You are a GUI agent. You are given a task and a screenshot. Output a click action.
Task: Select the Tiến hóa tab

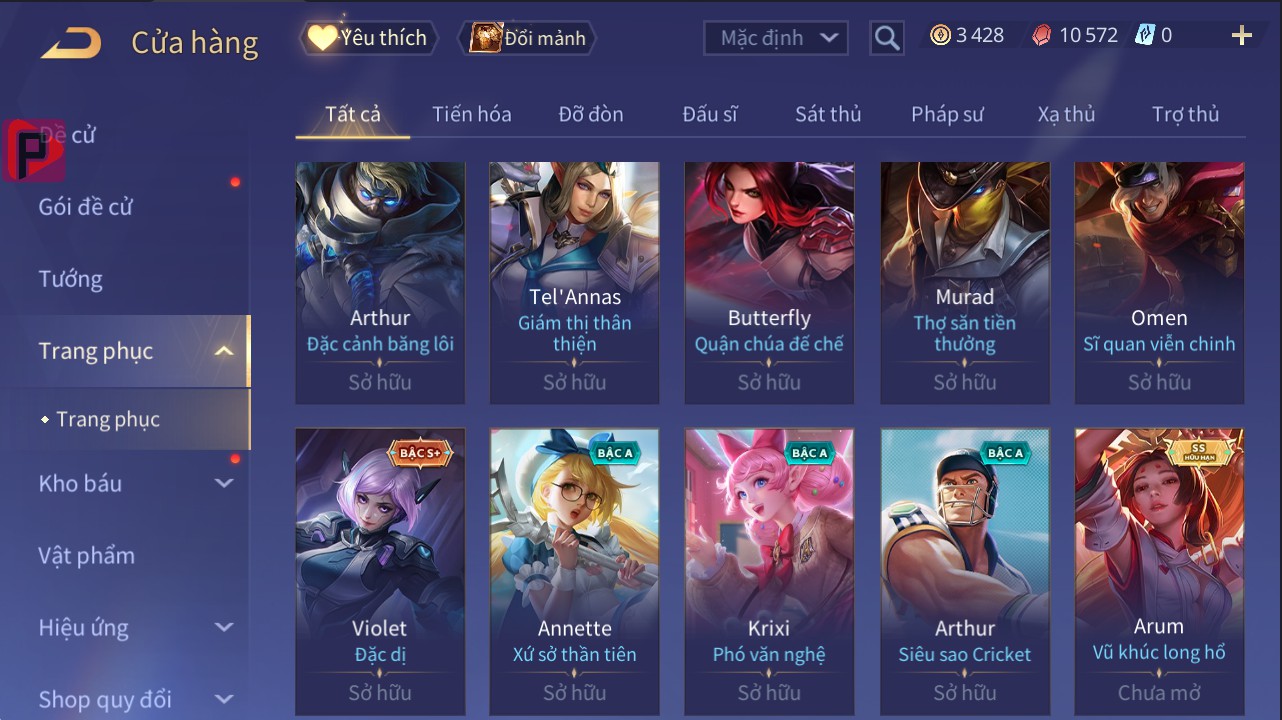click(472, 114)
